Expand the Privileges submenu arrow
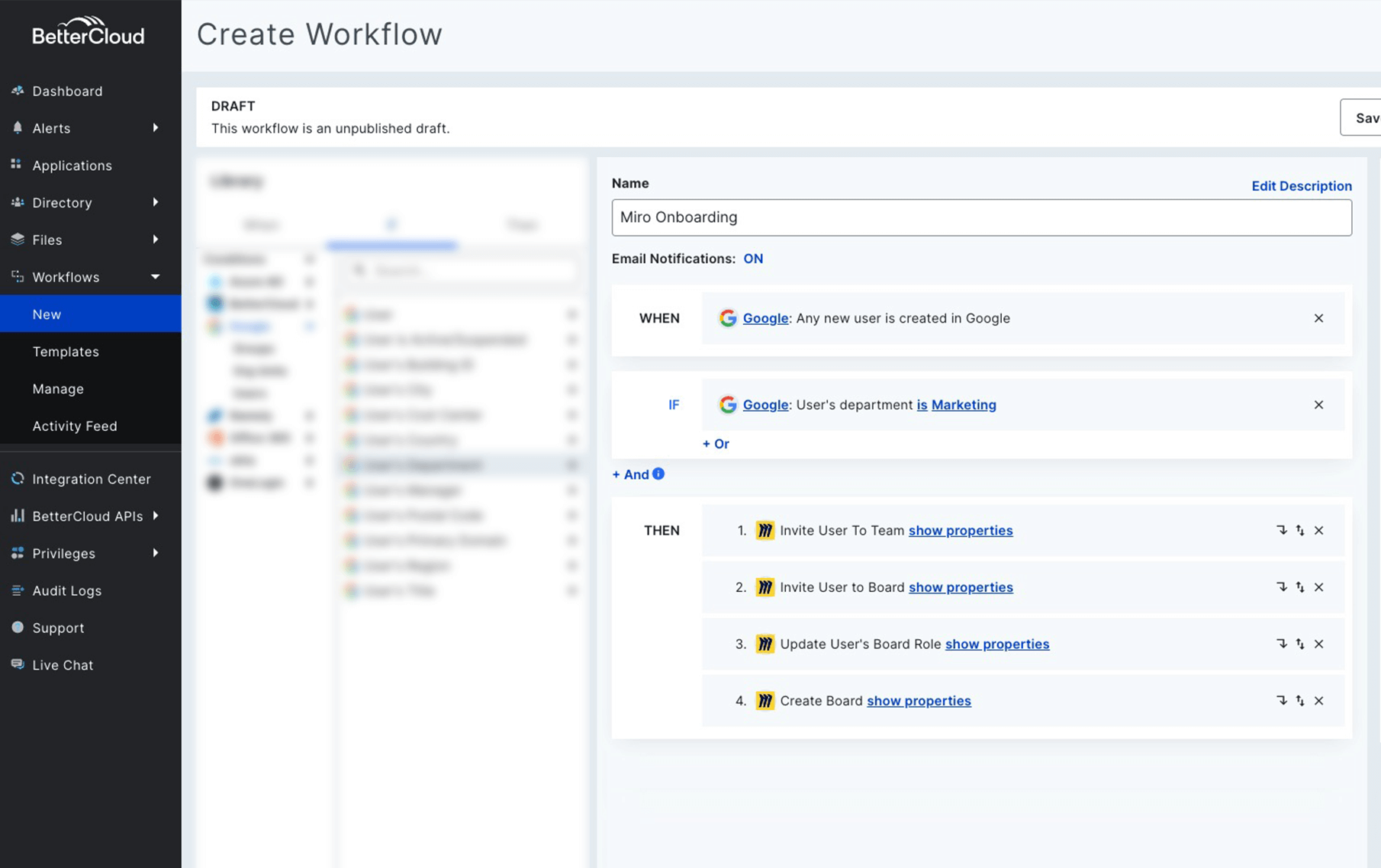Viewport: 1381px width, 868px height. pyautogui.click(x=156, y=552)
